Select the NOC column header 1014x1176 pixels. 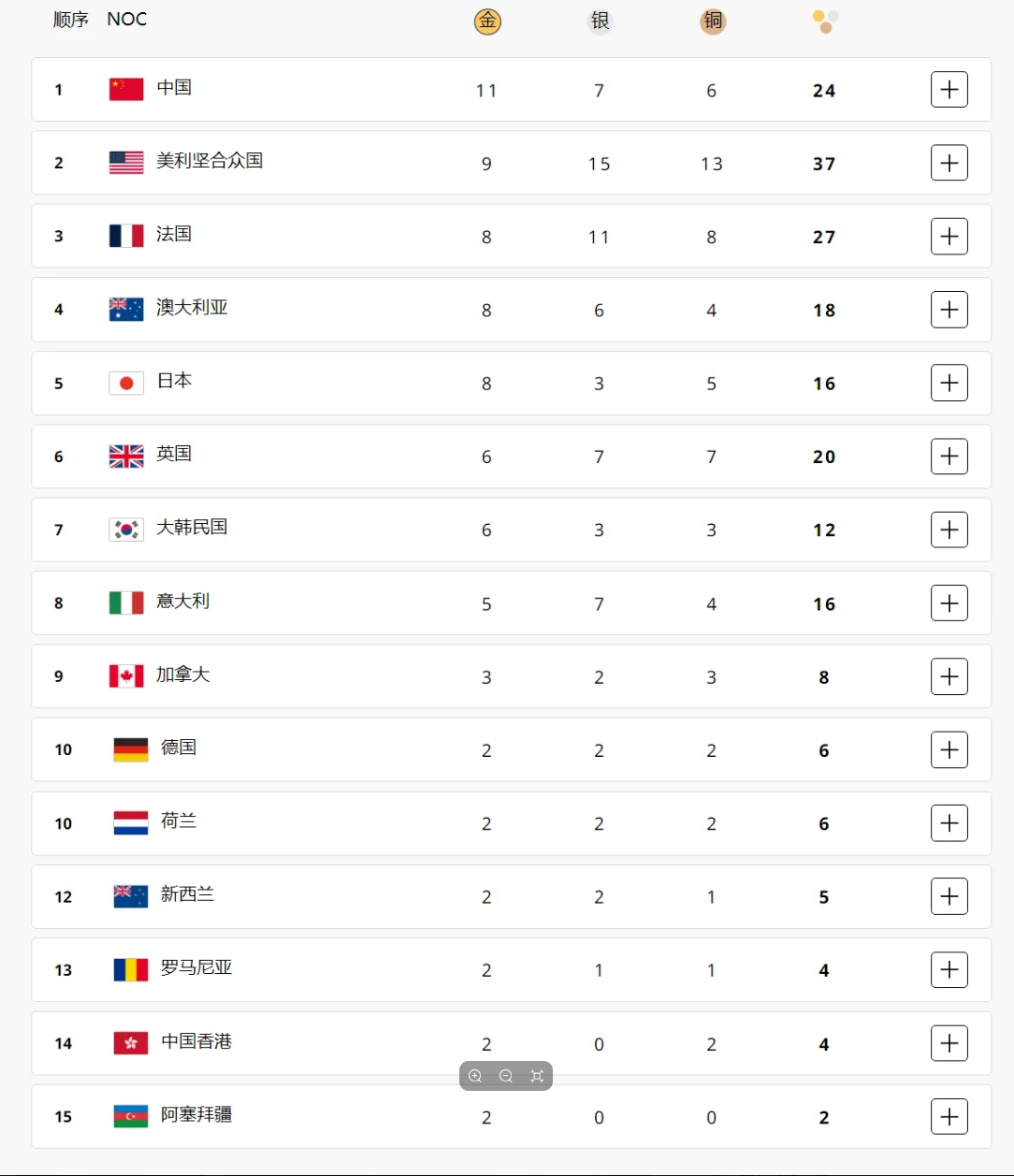click(x=127, y=20)
